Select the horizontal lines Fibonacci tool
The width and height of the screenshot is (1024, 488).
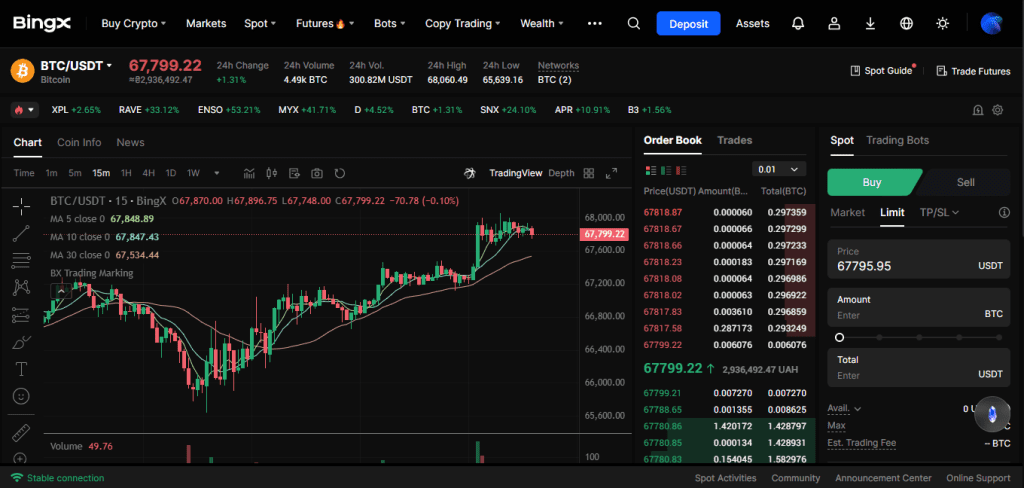pos(21,260)
